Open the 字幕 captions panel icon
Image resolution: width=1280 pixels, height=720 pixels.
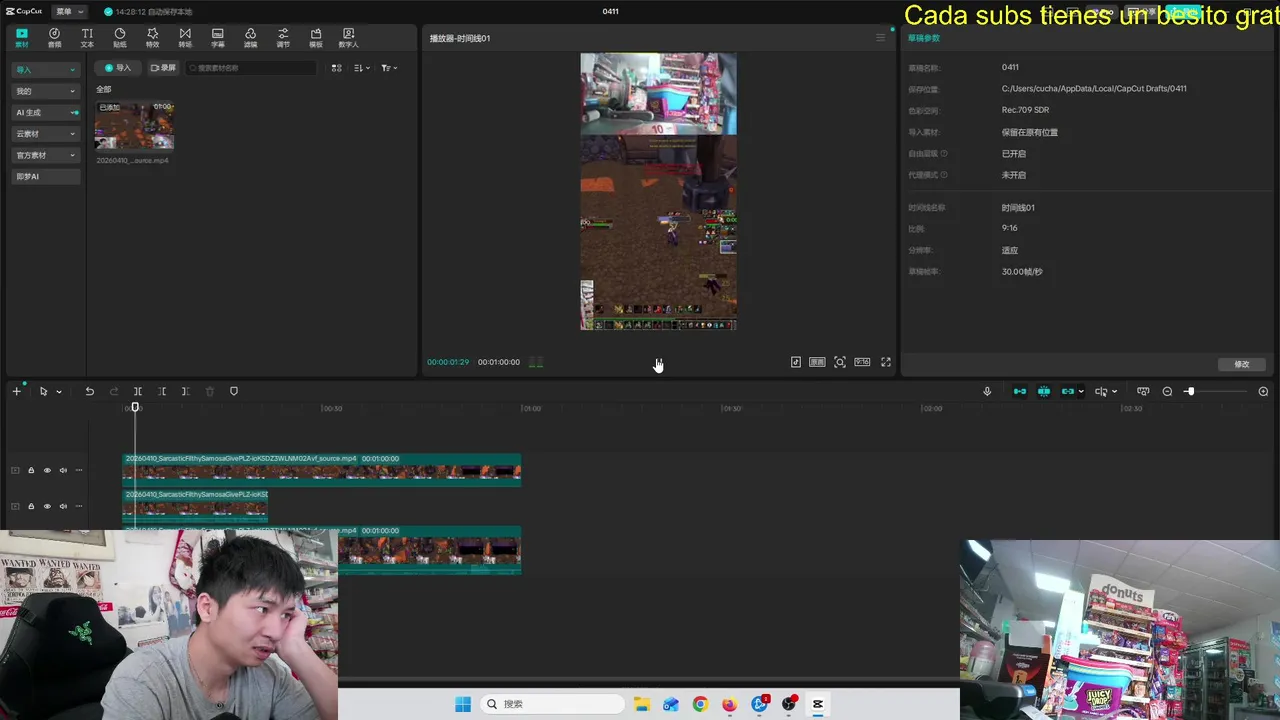pos(218,38)
